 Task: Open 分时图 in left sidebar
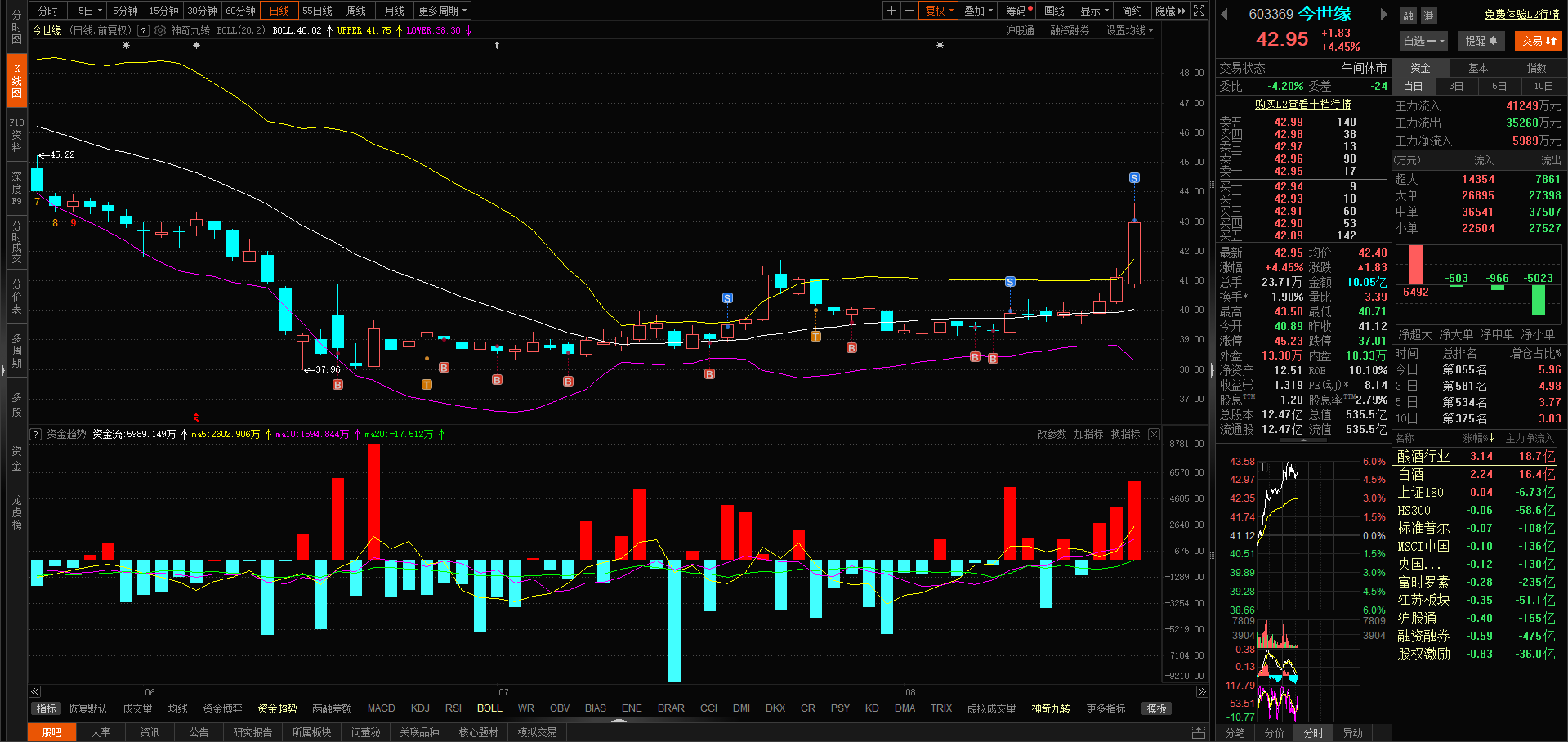[x=16, y=27]
